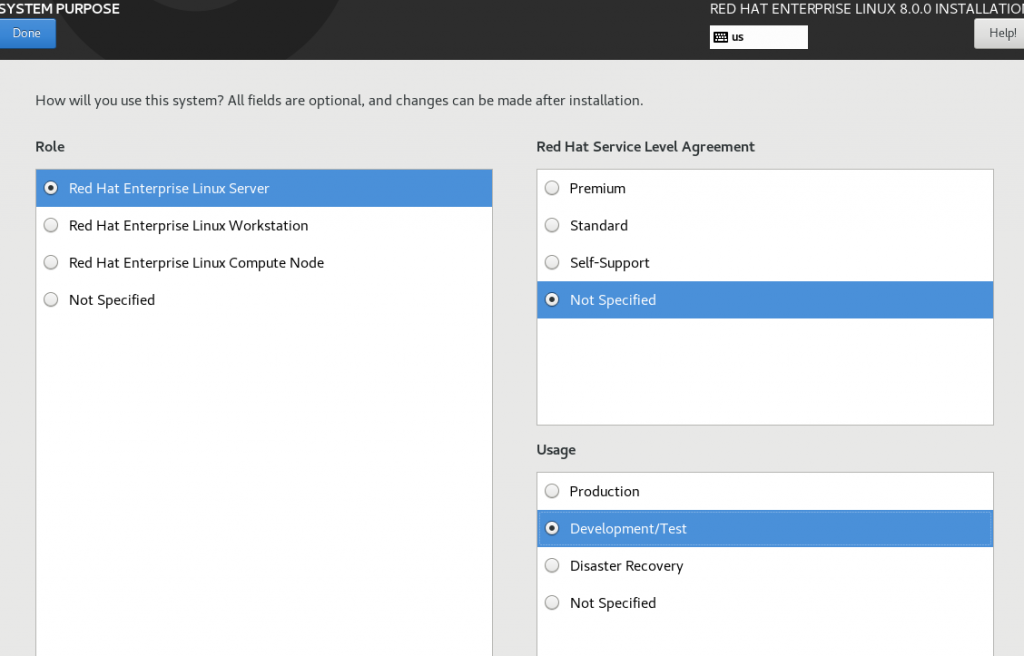The width and height of the screenshot is (1024, 656).
Task: Choose Red Hat Enterprise Linux Workstation role
Action: pyautogui.click(x=188, y=226)
